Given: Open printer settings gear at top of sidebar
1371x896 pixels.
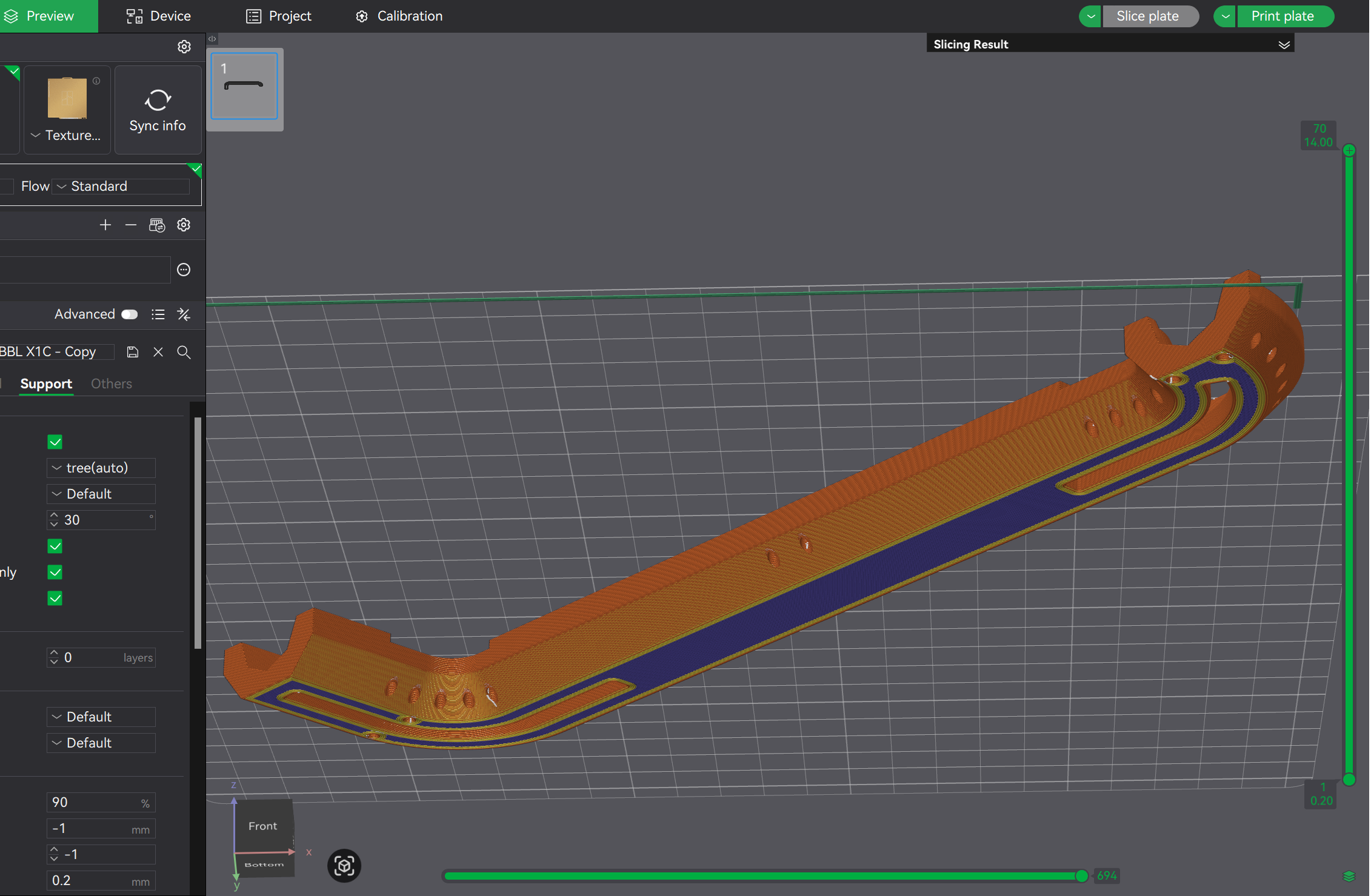Looking at the screenshot, I should tap(184, 47).
